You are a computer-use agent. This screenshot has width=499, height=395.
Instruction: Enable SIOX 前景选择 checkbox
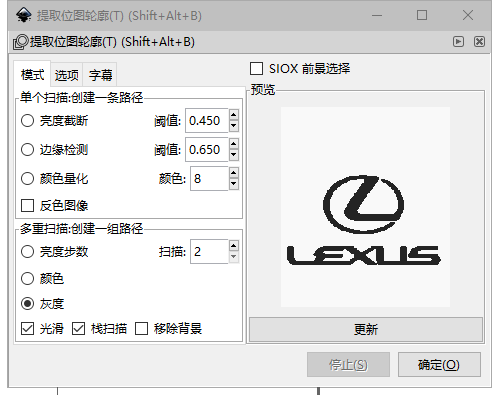click(256, 69)
